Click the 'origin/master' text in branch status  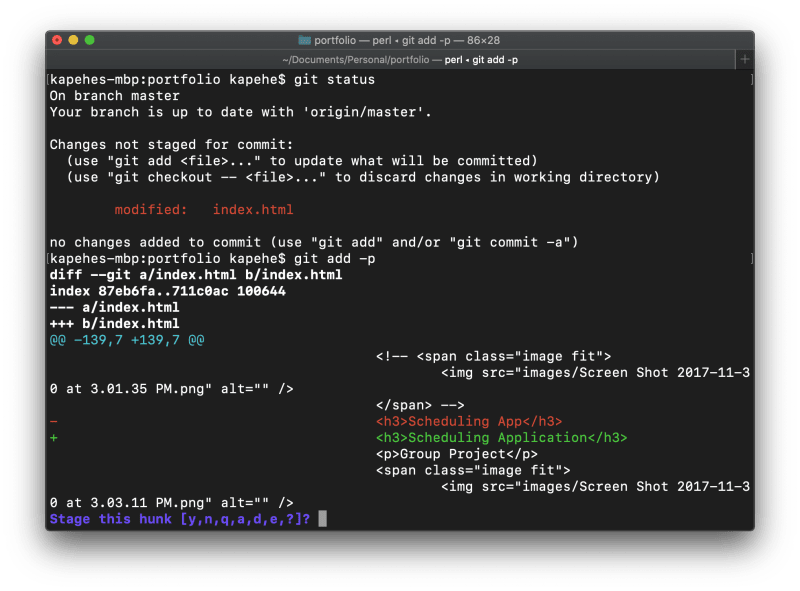[370, 112]
